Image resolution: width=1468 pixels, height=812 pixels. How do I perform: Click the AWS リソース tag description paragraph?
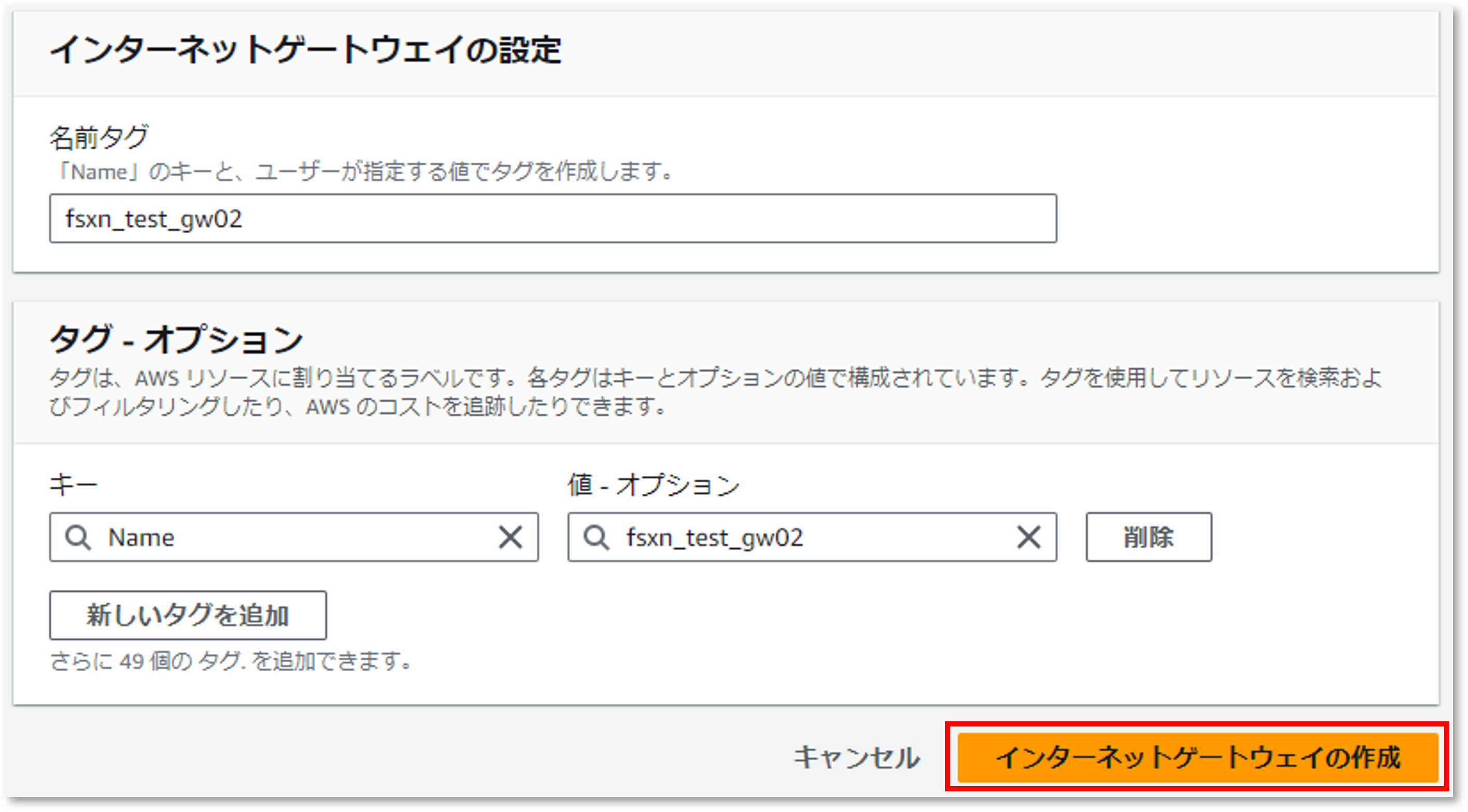(716, 392)
